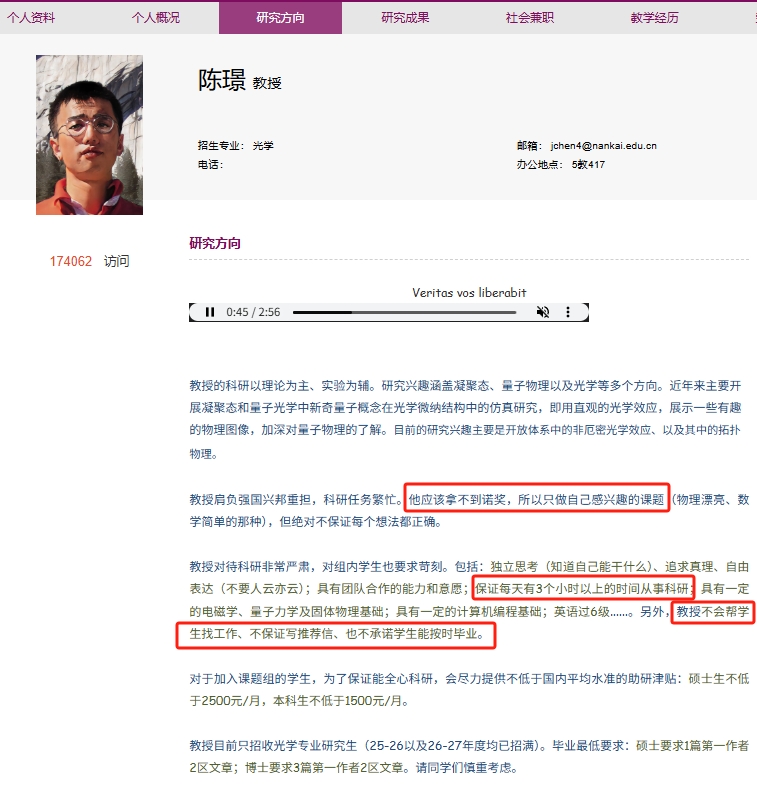Click the office location 5教417

(x=588, y=165)
